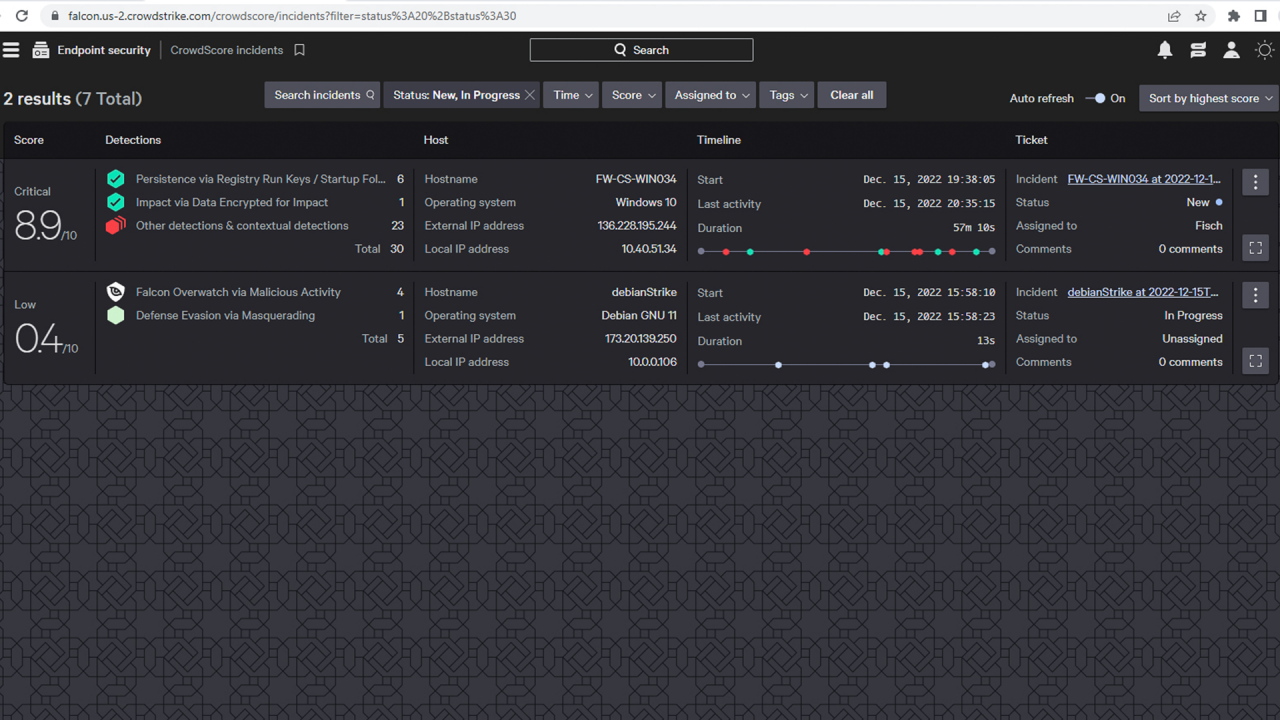Screen dimensions: 1280x720
Task: Click assignee Fisch
Action: click(x=1209, y=226)
